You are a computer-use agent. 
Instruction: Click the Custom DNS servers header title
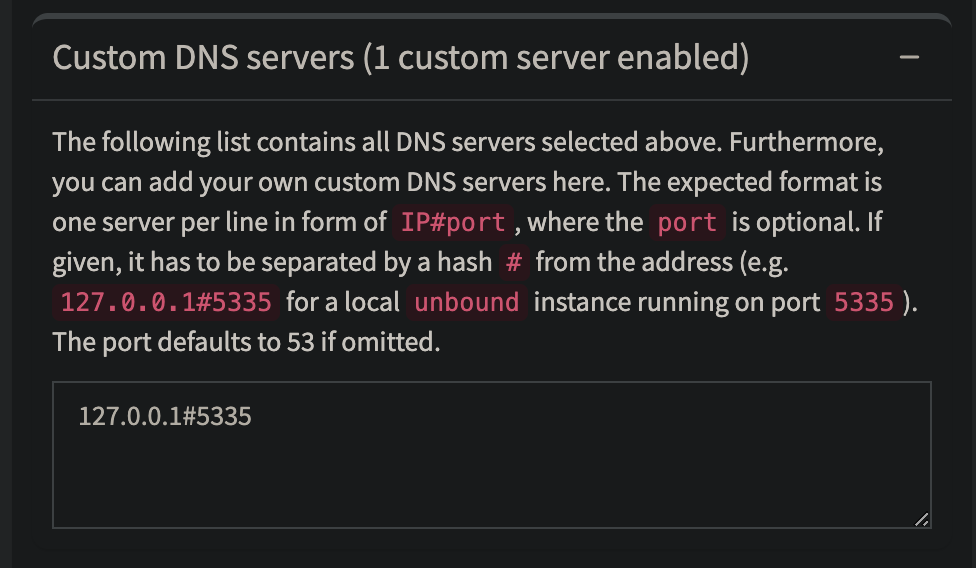point(400,57)
